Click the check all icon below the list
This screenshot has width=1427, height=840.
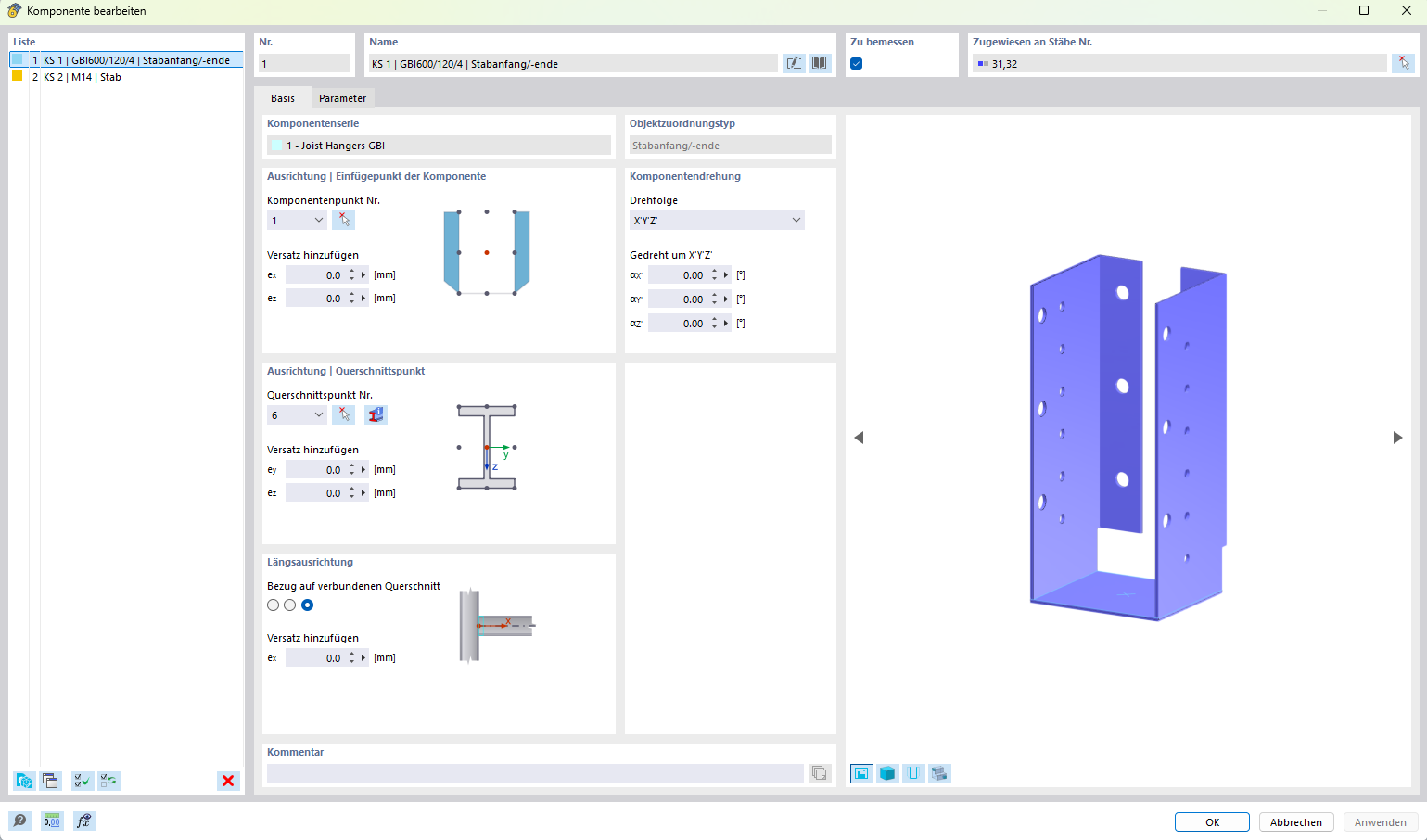click(83, 781)
